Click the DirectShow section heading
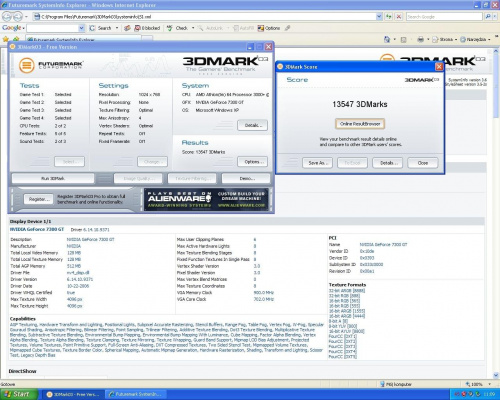 (x=22, y=371)
